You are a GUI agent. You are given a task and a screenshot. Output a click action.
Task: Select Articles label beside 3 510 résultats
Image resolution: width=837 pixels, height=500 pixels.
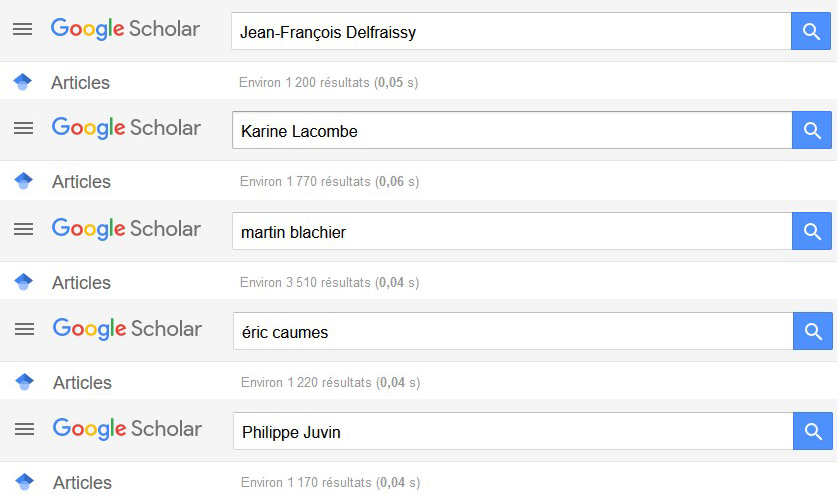[81, 282]
